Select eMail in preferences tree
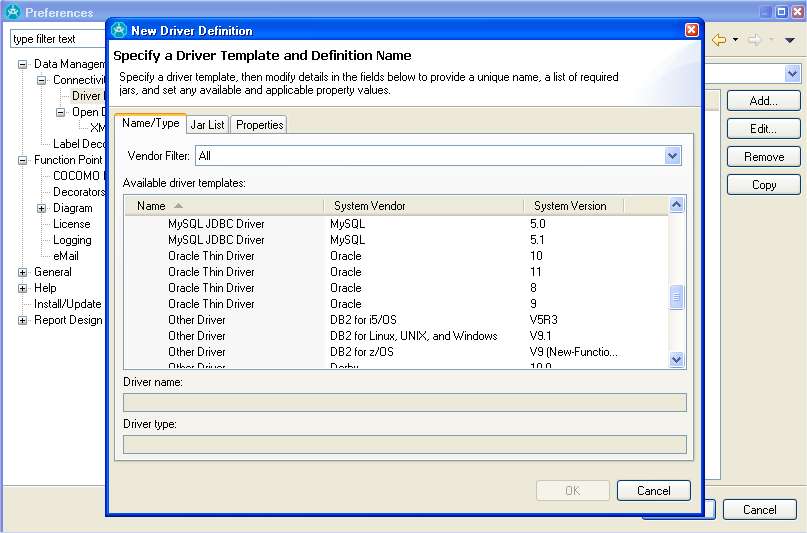The width and height of the screenshot is (807, 533). [66, 256]
